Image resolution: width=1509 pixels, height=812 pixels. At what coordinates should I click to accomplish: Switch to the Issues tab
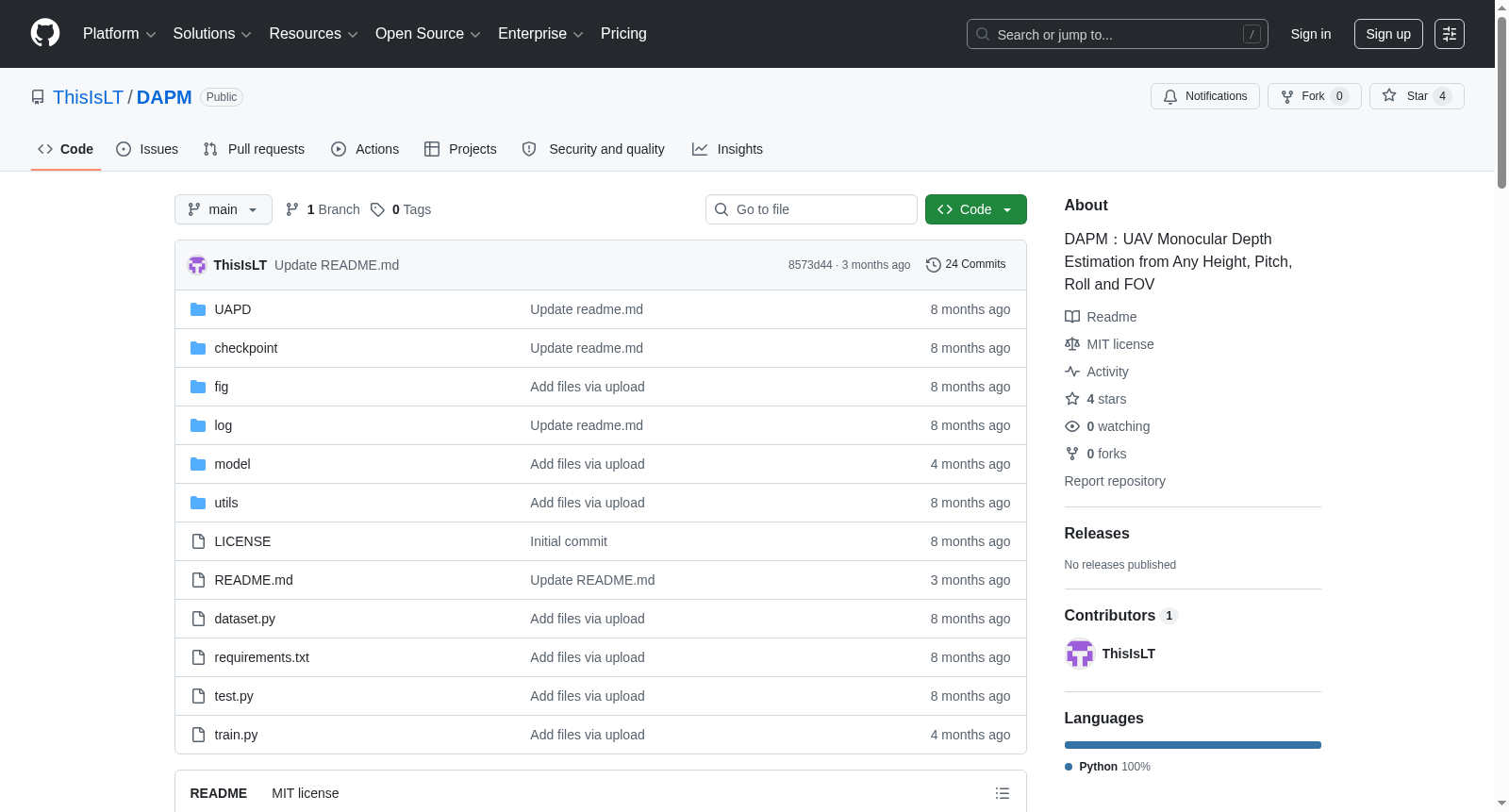(147, 149)
